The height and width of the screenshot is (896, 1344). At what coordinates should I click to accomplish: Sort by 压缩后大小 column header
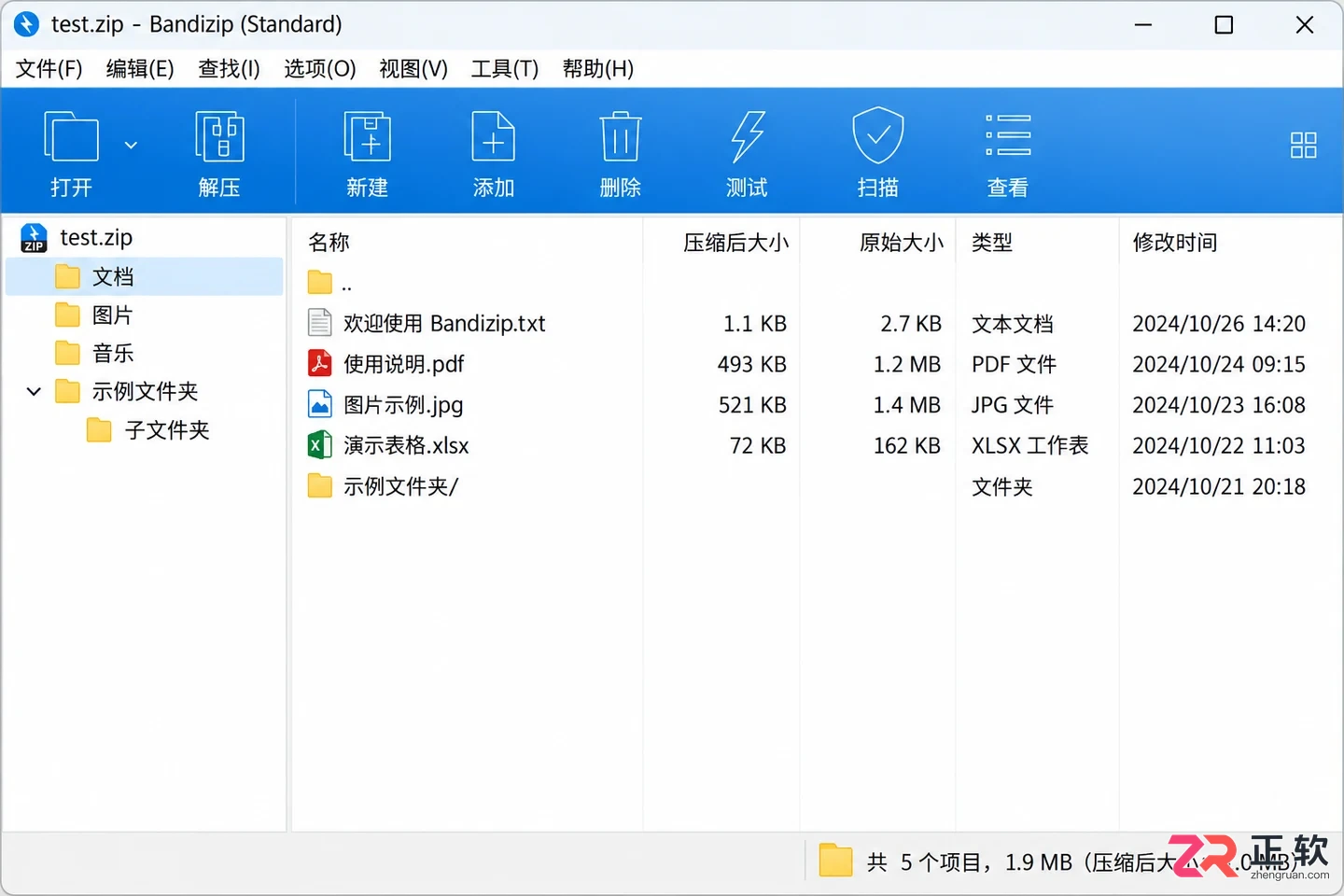[x=735, y=243]
